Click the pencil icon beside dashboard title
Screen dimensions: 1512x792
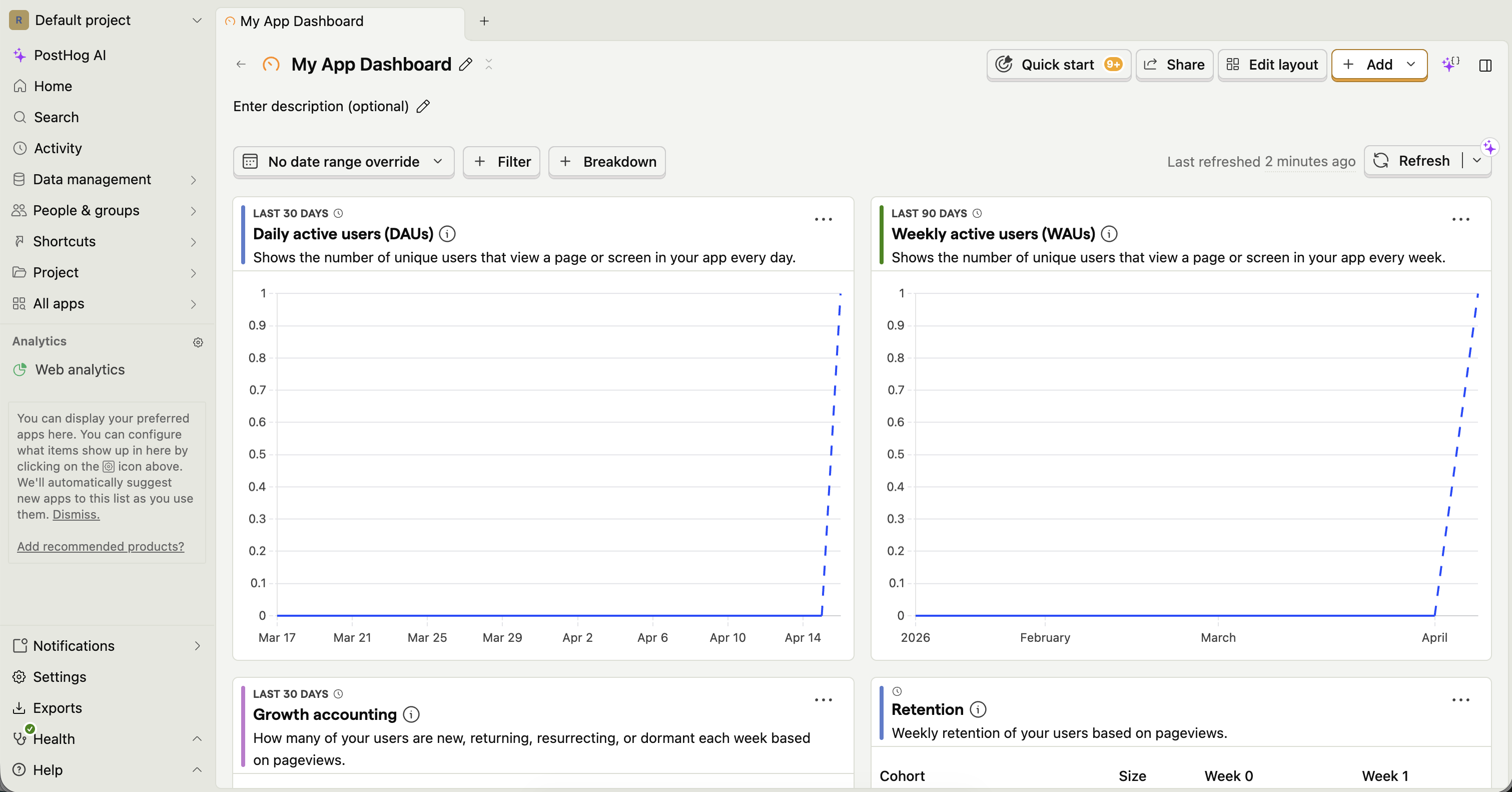(465, 65)
